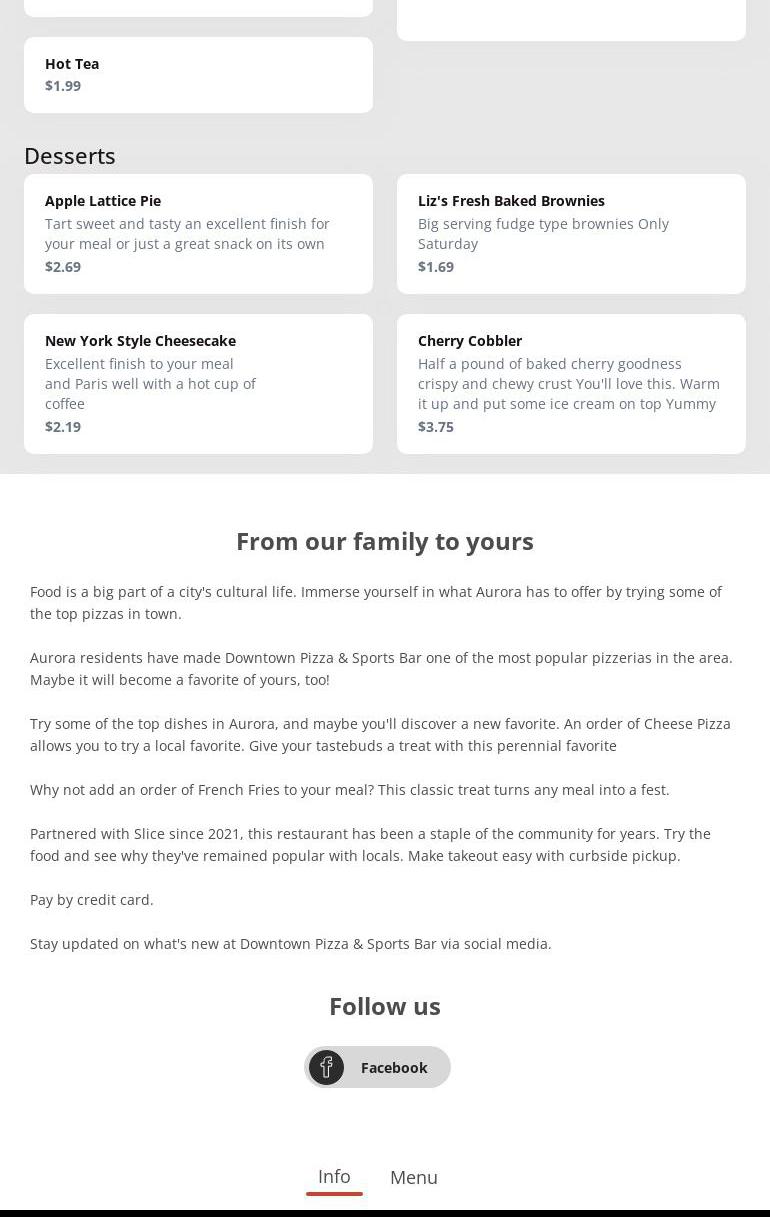Click the Facebook logo icon

(326, 1067)
